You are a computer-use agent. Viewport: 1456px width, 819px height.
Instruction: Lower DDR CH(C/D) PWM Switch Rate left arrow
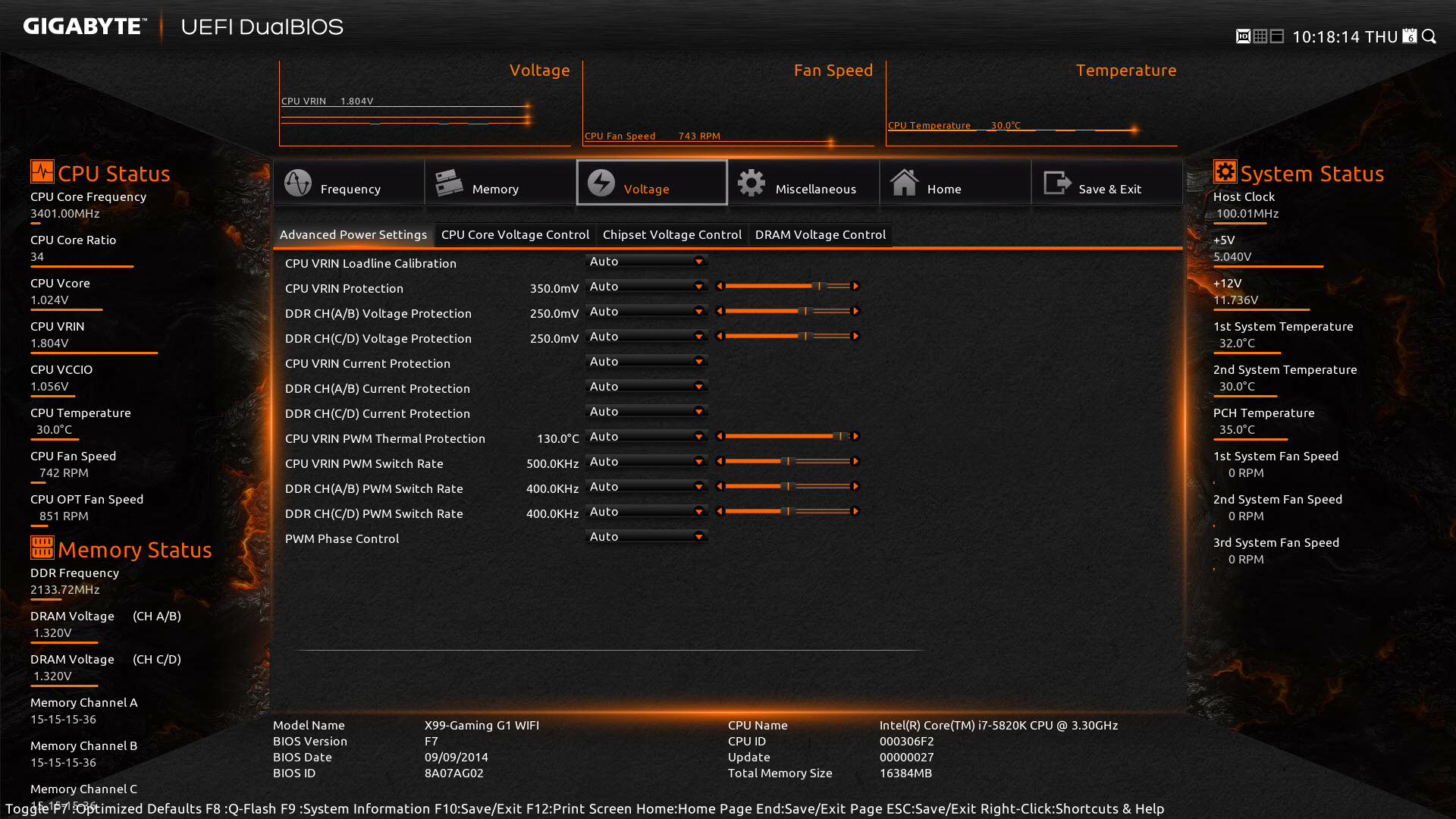pos(720,511)
